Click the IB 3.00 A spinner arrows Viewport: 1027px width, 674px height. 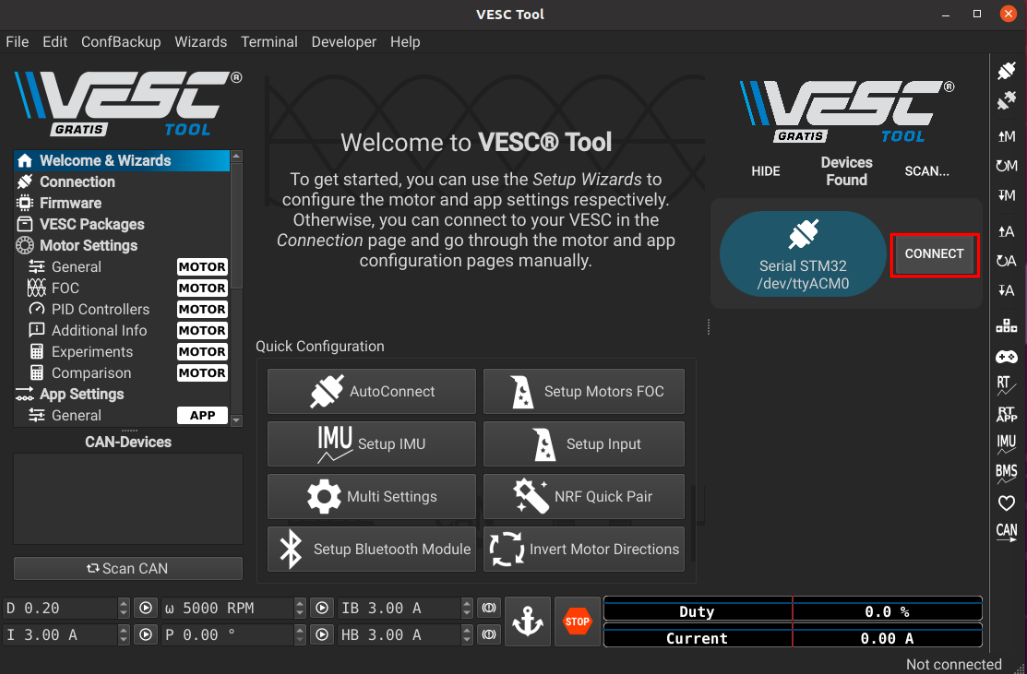466,608
